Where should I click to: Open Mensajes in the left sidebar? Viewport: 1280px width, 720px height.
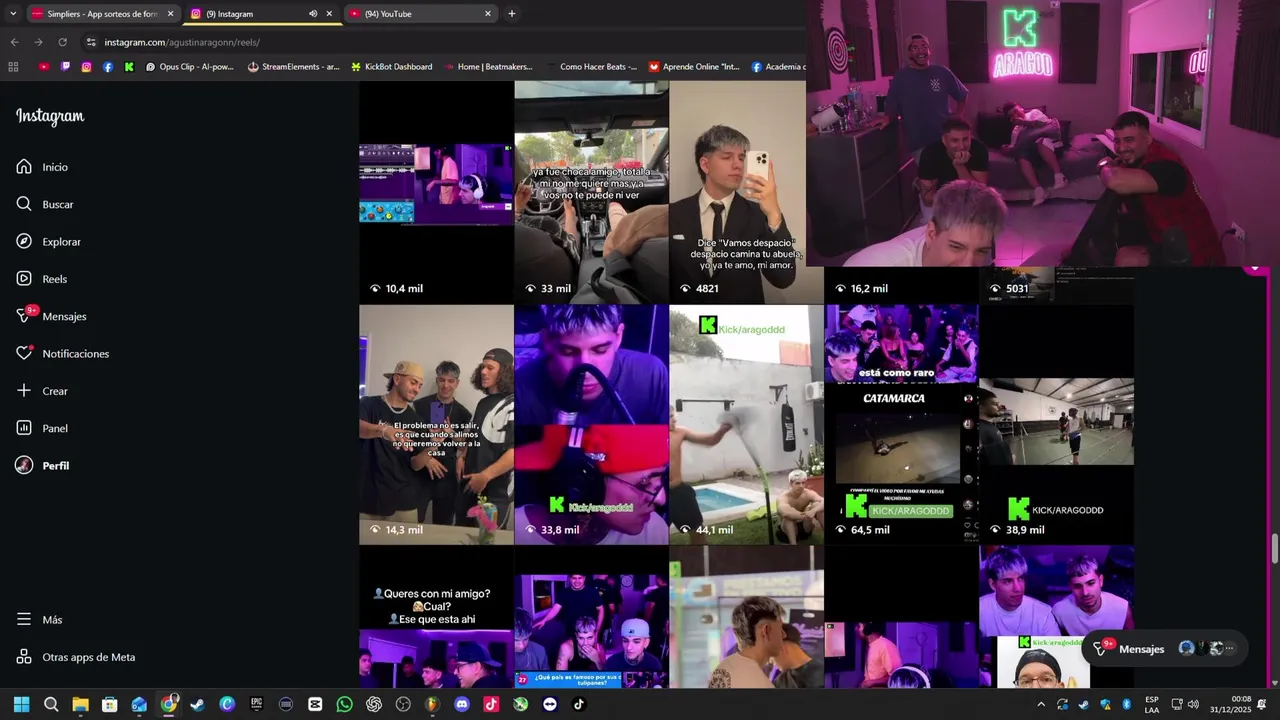point(51,316)
